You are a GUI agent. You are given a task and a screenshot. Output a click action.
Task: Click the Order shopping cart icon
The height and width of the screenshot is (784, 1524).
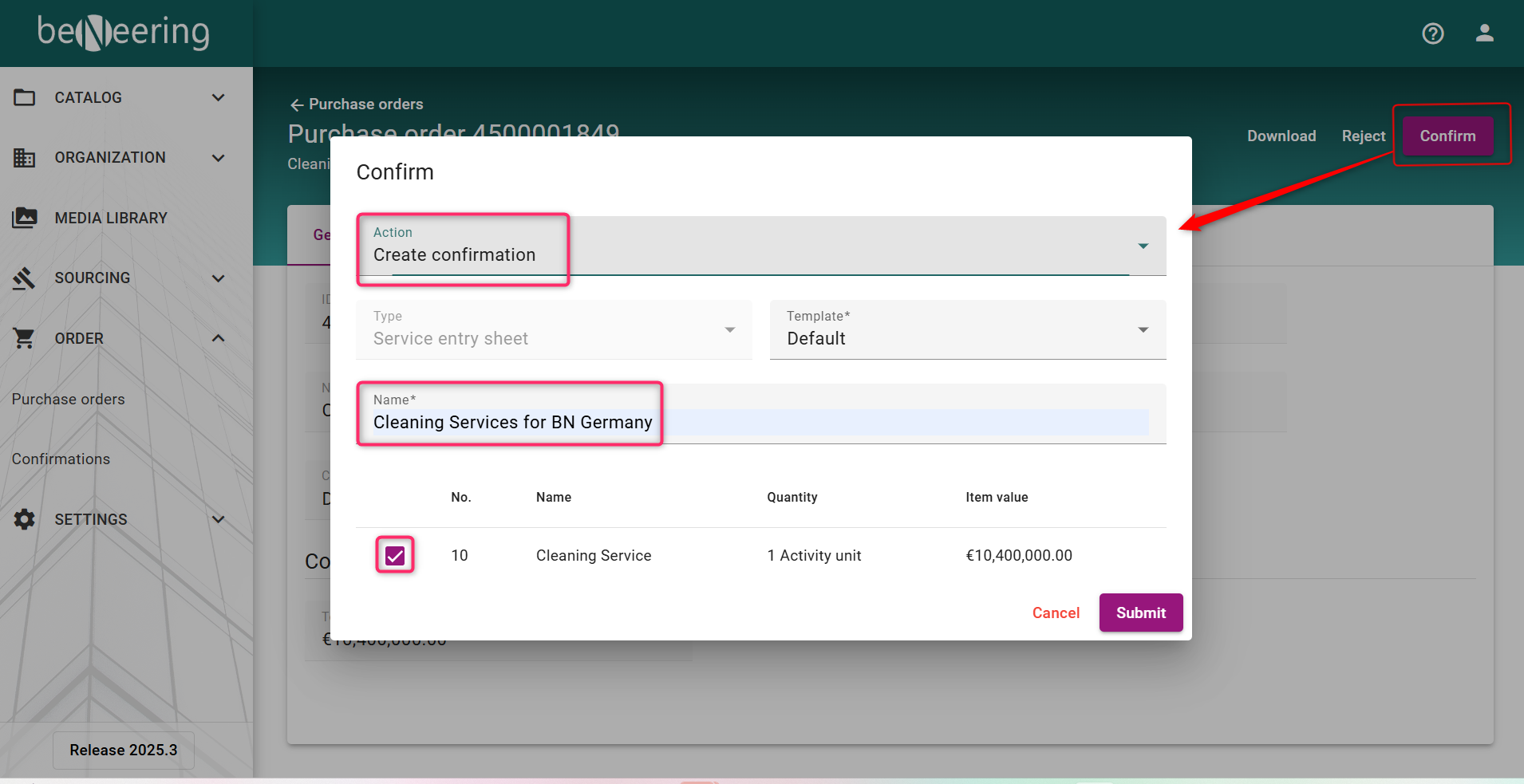click(25, 338)
